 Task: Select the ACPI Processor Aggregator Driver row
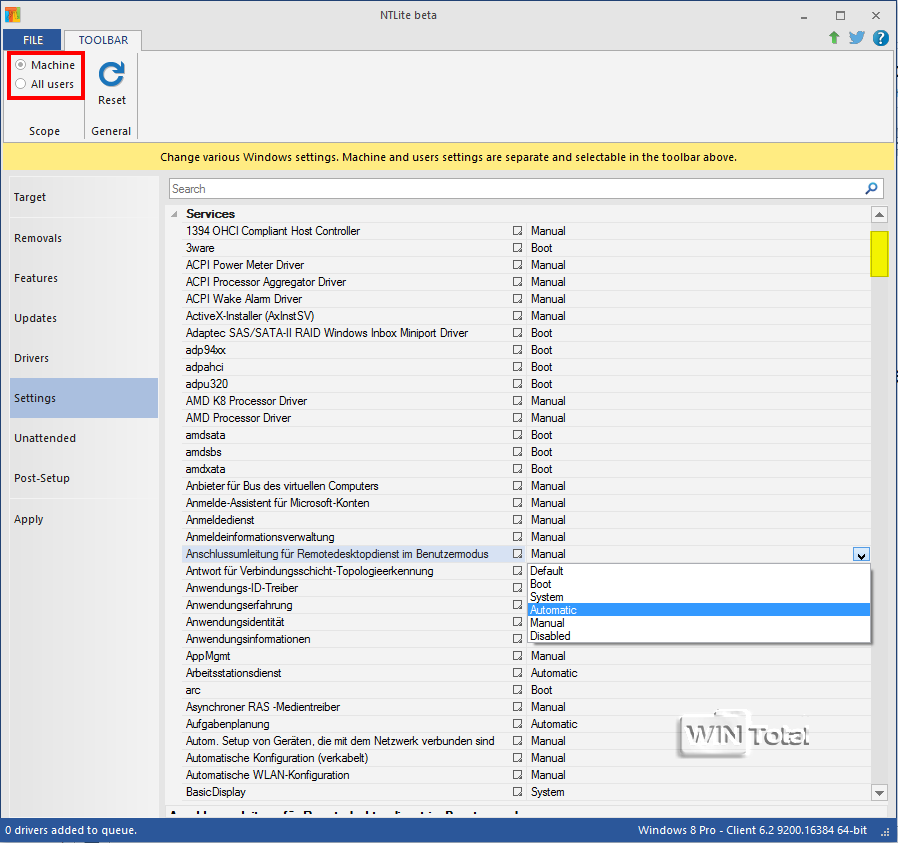(526, 282)
